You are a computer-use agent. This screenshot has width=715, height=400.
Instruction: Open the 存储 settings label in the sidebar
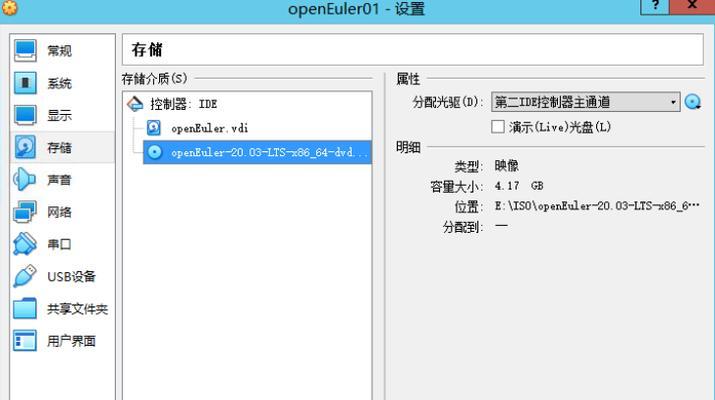coord(60,147)
